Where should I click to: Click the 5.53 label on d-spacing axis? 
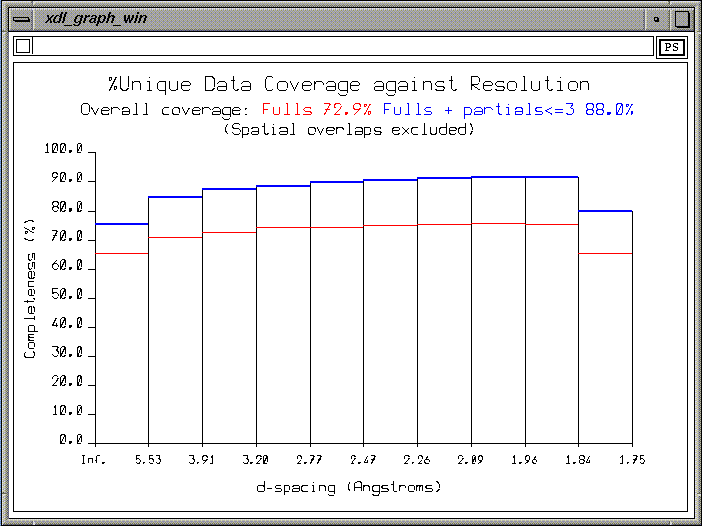coord(148,459)
